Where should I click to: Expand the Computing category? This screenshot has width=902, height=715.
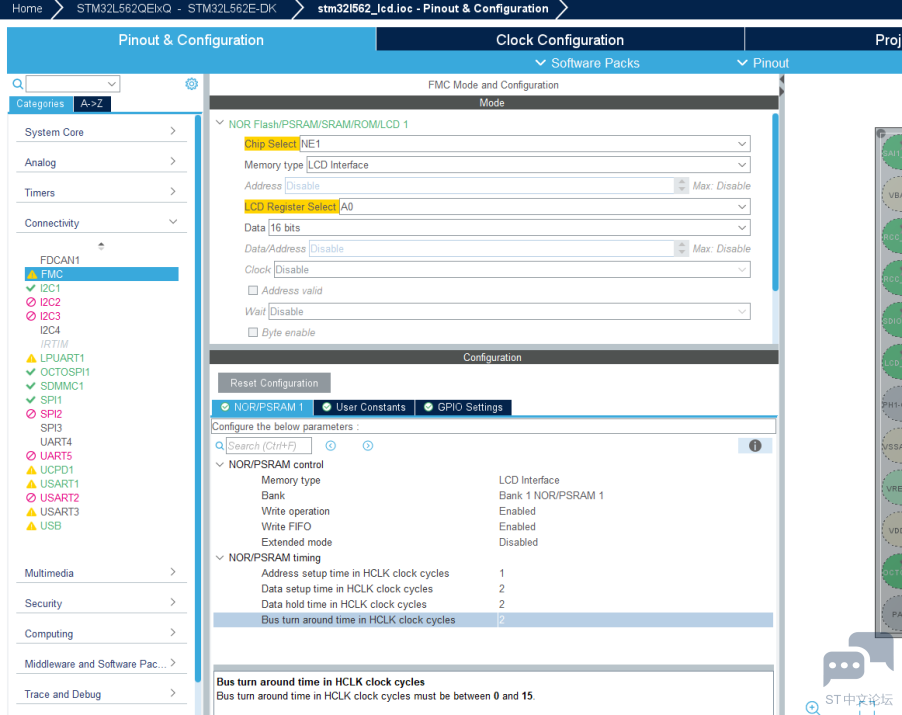[173, 632]
